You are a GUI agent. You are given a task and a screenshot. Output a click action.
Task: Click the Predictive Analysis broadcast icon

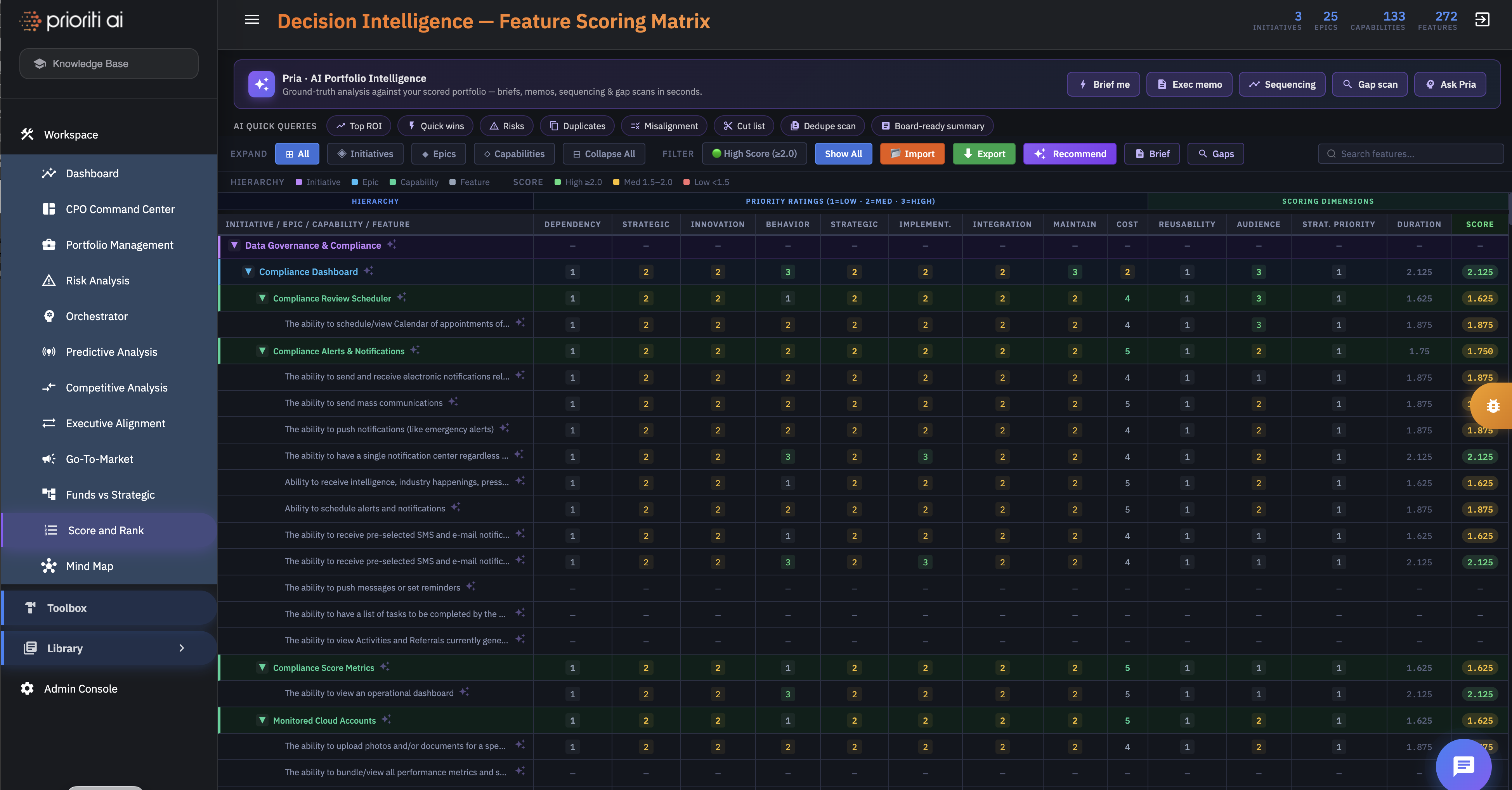[x=49, y=352]
